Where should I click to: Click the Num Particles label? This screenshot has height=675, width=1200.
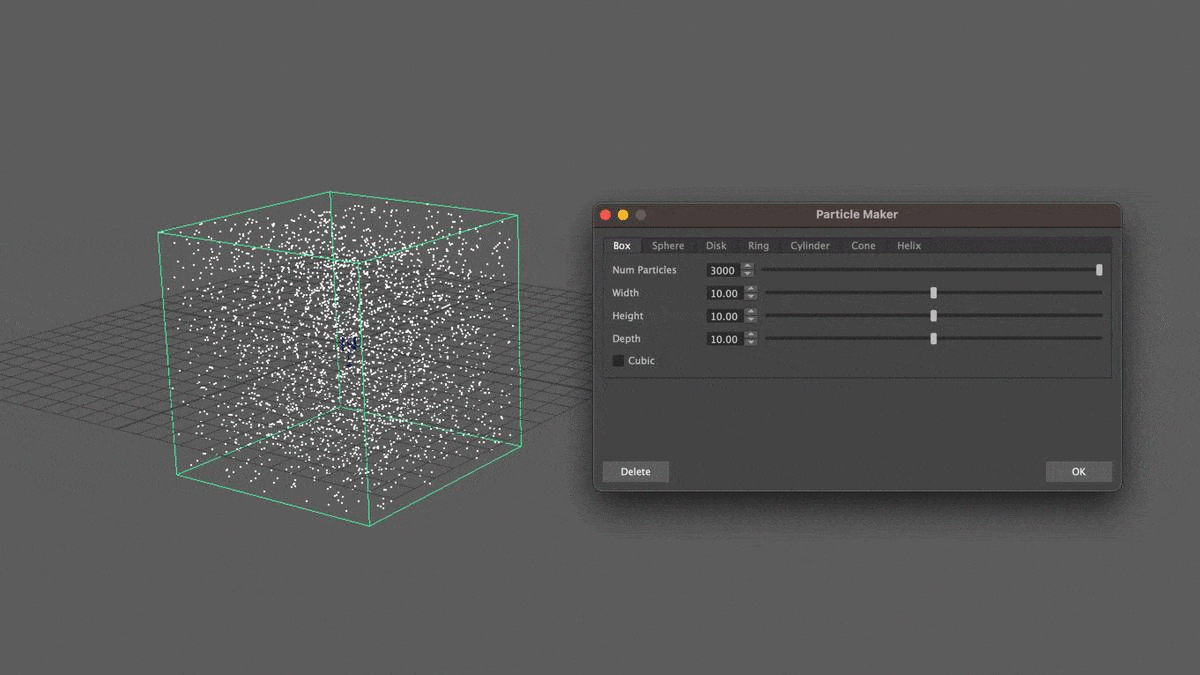(x=644, y=271)
